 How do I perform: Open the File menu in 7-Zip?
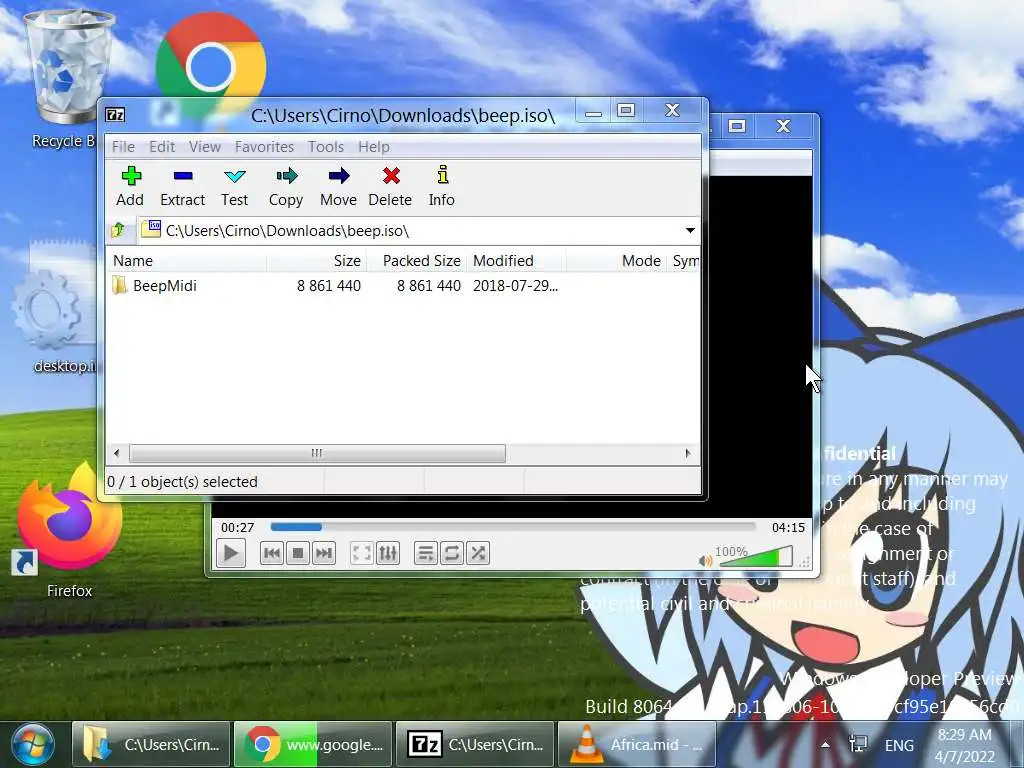123,147
